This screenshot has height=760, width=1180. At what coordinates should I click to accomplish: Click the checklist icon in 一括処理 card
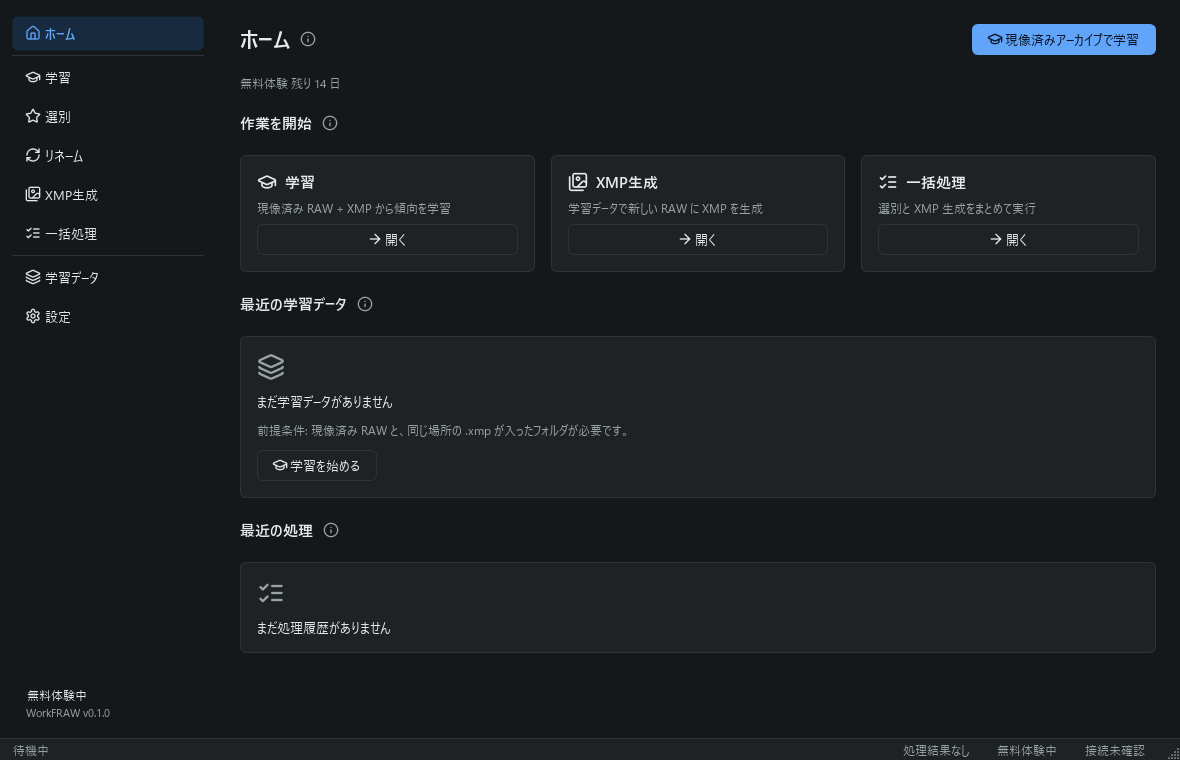pos(887,182)
